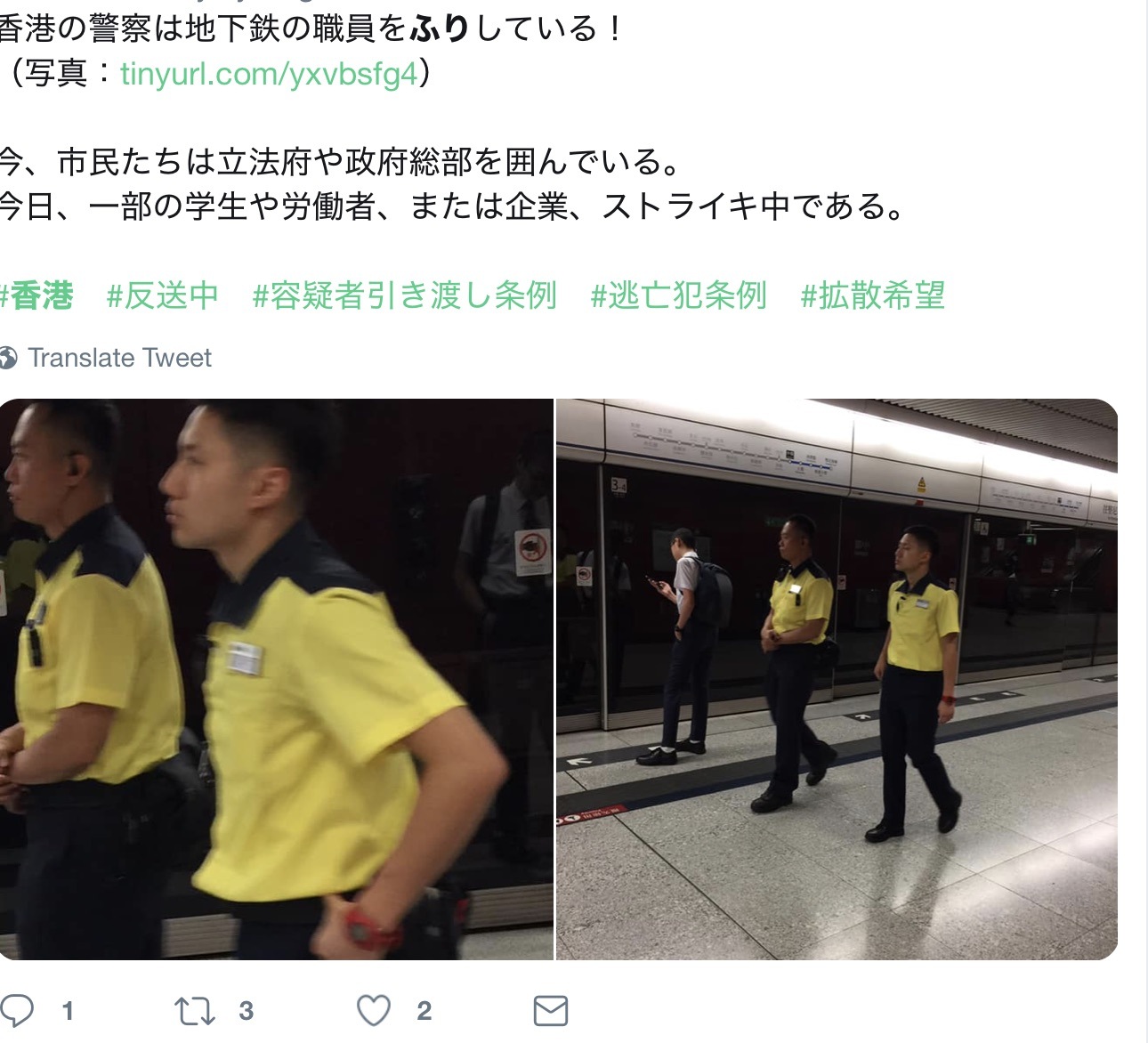Click the tweet line about ストライキ中
The image size is (1148, 1043).
point(452,206)
